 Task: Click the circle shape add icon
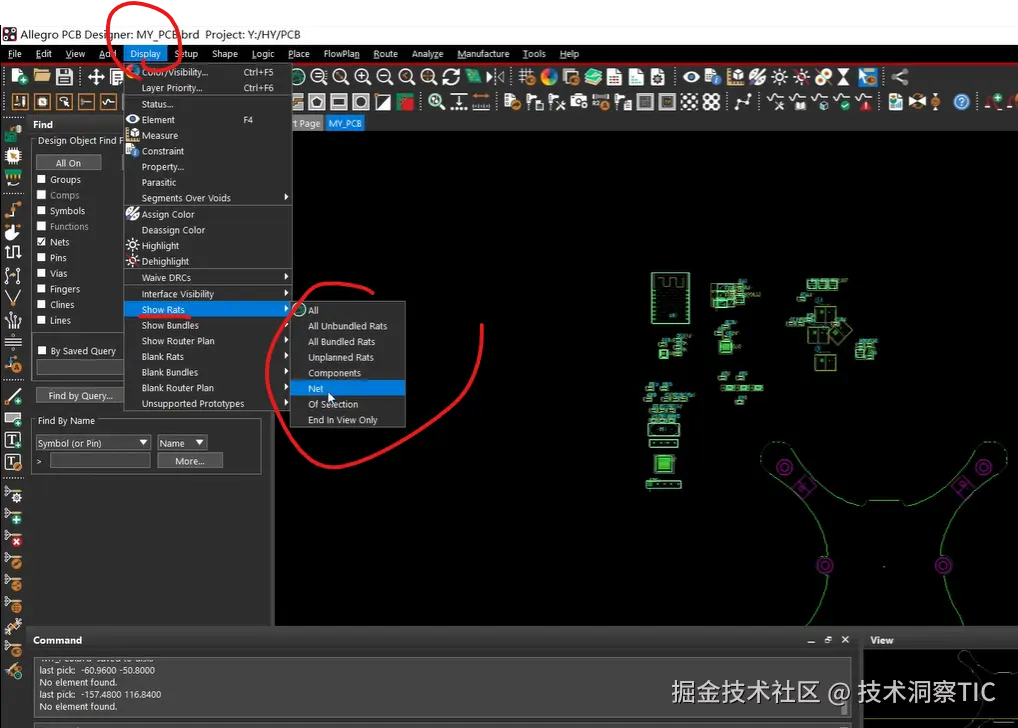click(x=361, y=102)
